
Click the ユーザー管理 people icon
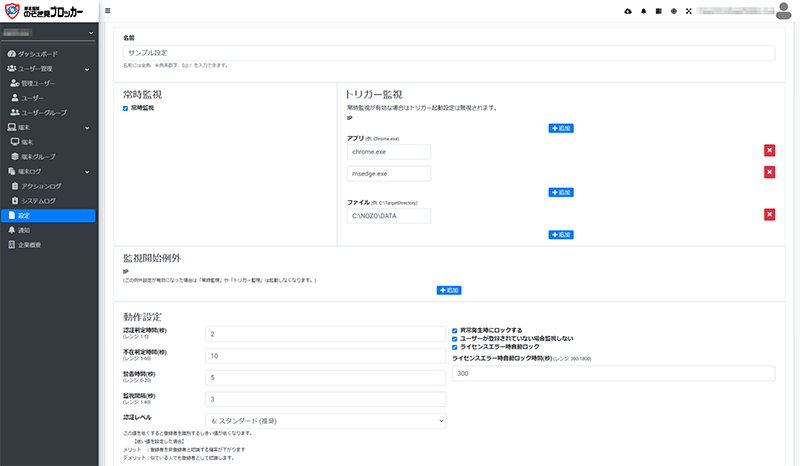[12, 68]
